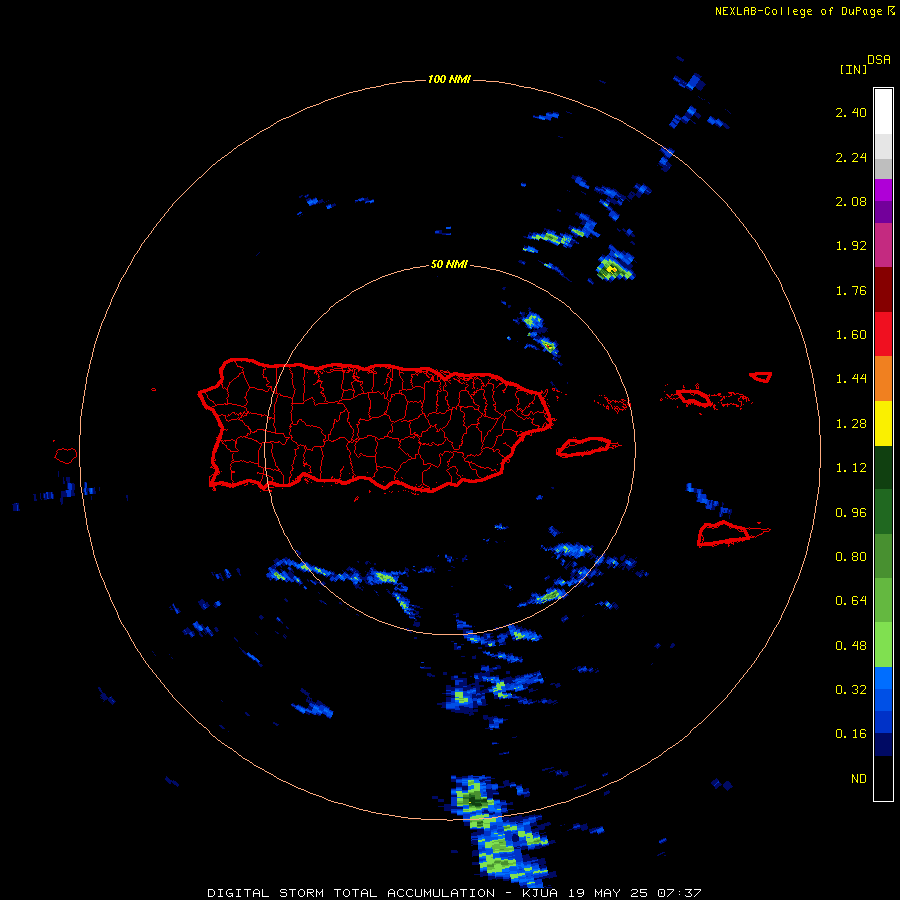The image size is (900, 900).
Task: Click the large rainfall area at bottom center
Action: [501, 832]
